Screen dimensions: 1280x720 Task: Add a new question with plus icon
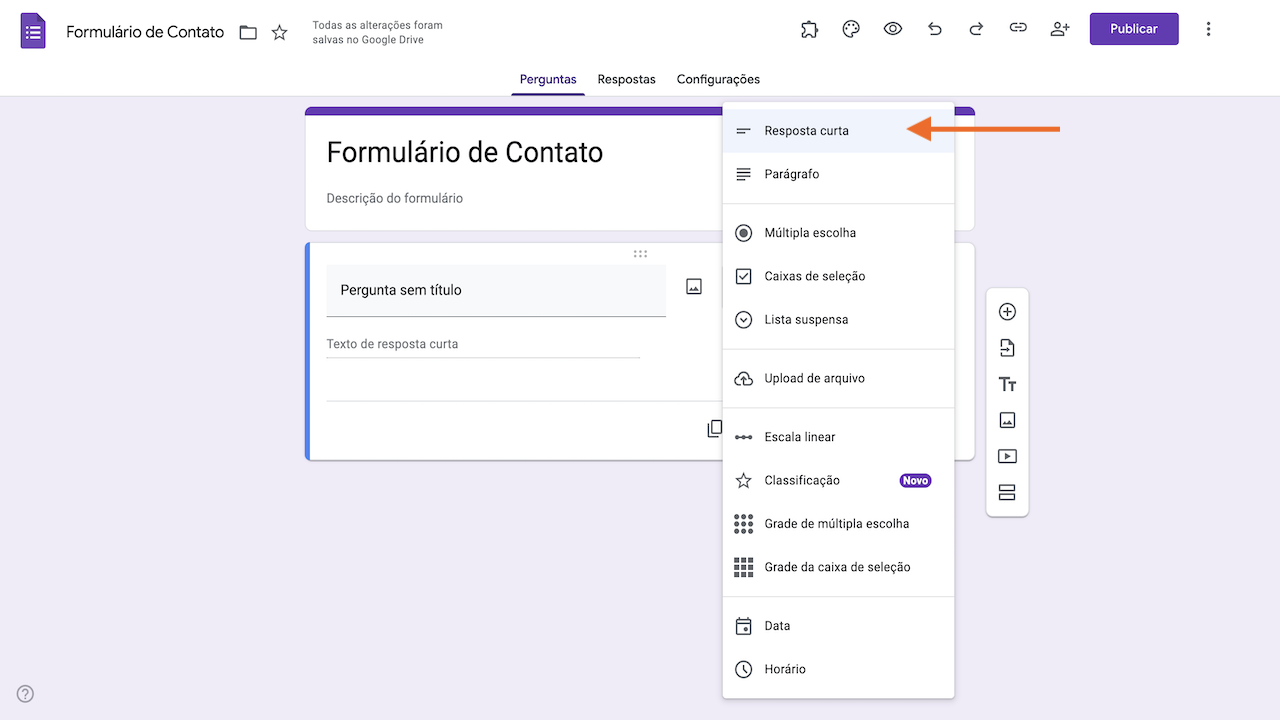[1007, 312]
